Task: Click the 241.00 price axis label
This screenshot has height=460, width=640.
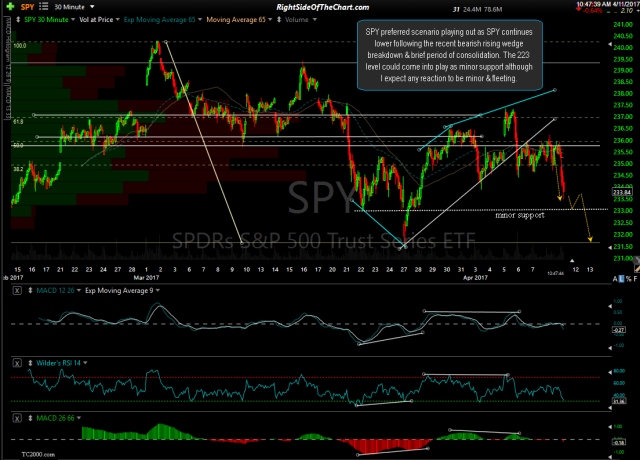Action: pos(623,24)
